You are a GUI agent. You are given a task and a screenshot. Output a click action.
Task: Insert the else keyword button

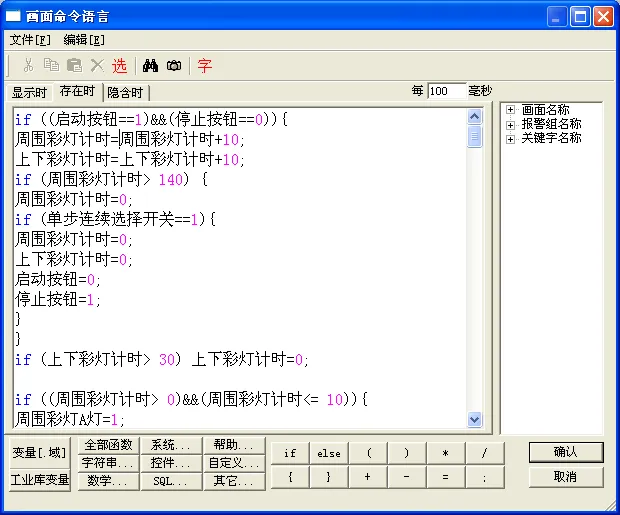coord(329,453)
